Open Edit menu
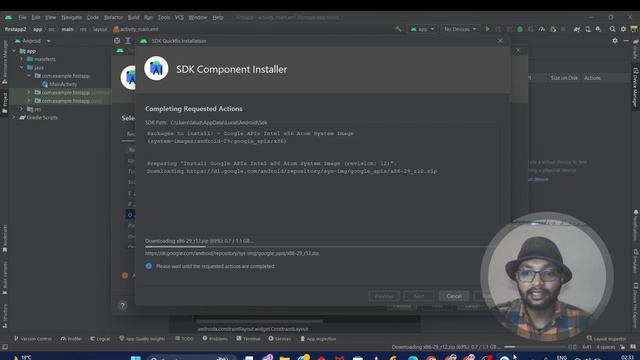Image resolution: width=640 pixels, height=360 pixels. (36, 18)
